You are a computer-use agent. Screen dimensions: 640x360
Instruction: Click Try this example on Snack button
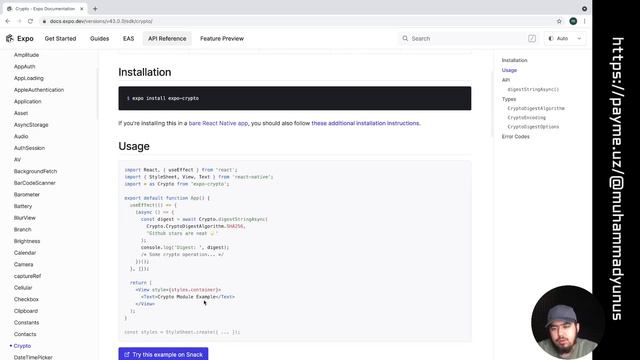pyautogui.click(x=163, y=354)
